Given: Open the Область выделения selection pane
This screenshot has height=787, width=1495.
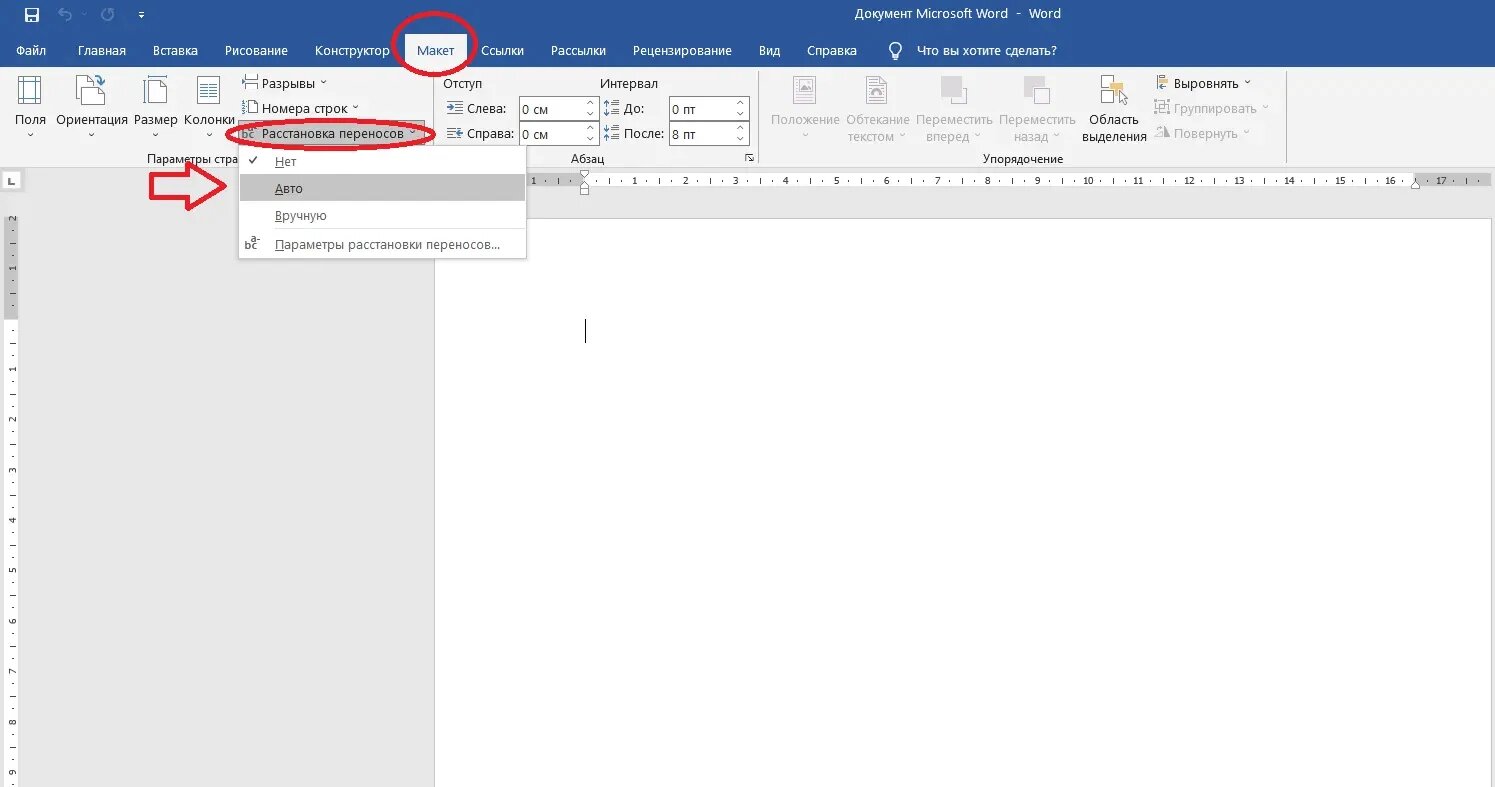Looking at the screenshot, I should tap(1114, 108).
